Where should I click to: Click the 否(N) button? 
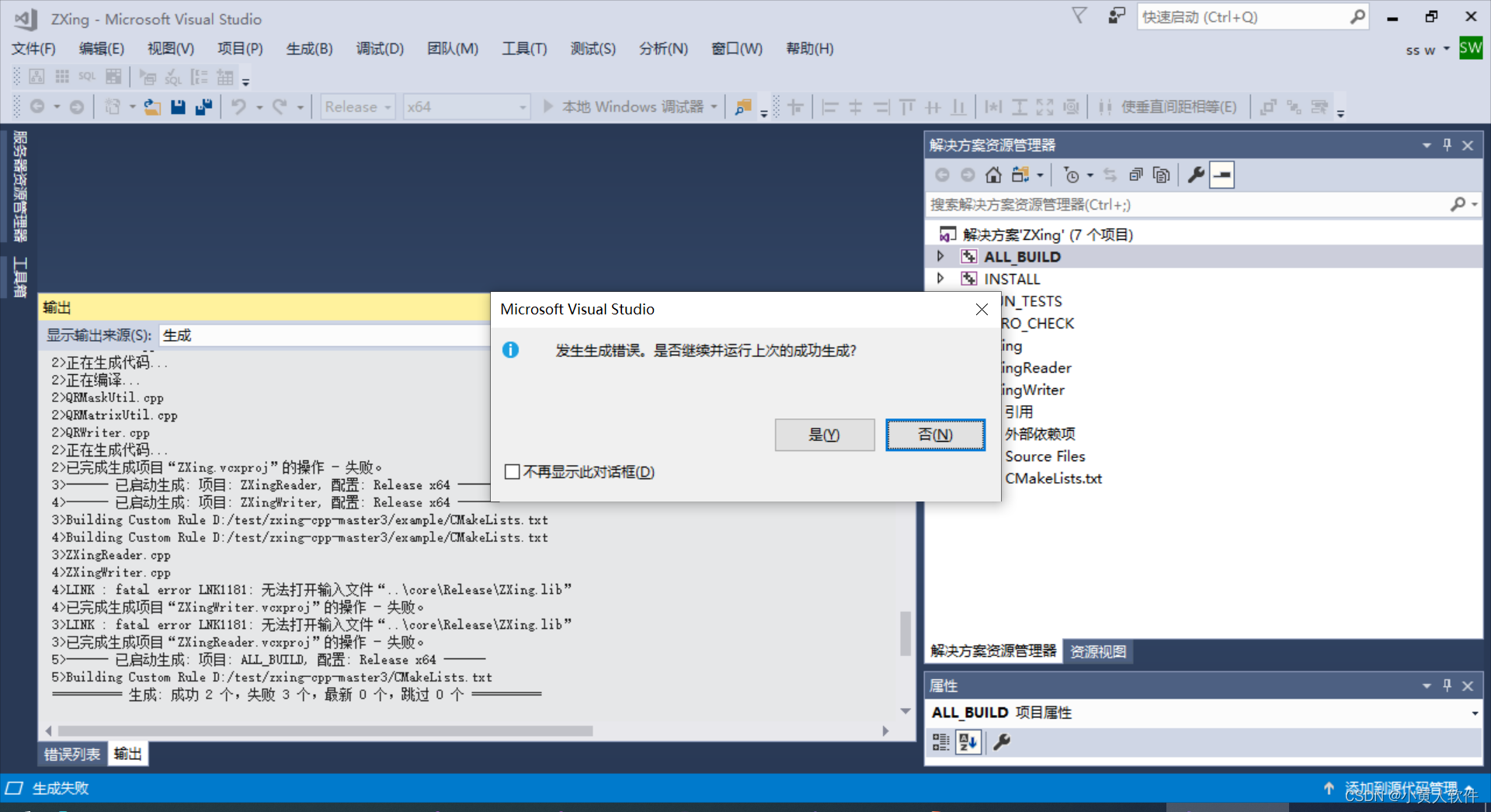click(936, 435)
